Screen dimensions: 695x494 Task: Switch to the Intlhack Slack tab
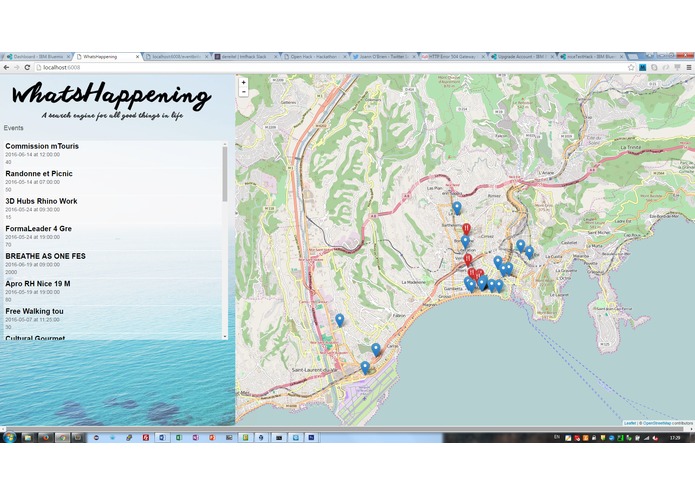pos(244,57)
